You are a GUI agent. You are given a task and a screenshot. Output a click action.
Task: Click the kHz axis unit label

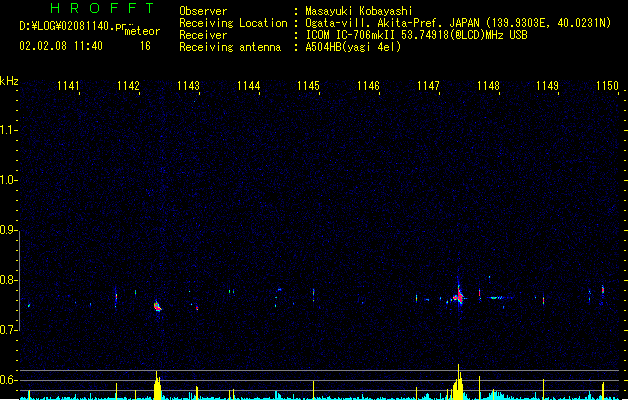pyautogui.click(x=9, y=81)
